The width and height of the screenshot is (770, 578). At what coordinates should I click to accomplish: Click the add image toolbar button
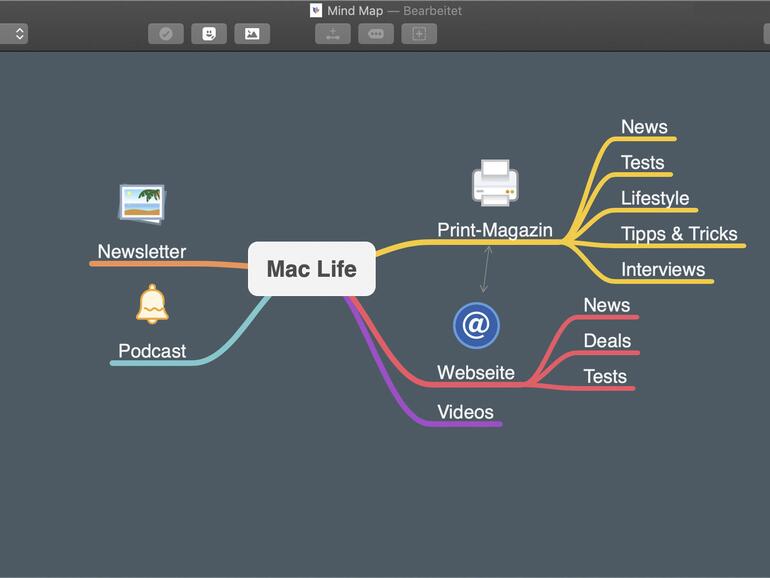252,34
